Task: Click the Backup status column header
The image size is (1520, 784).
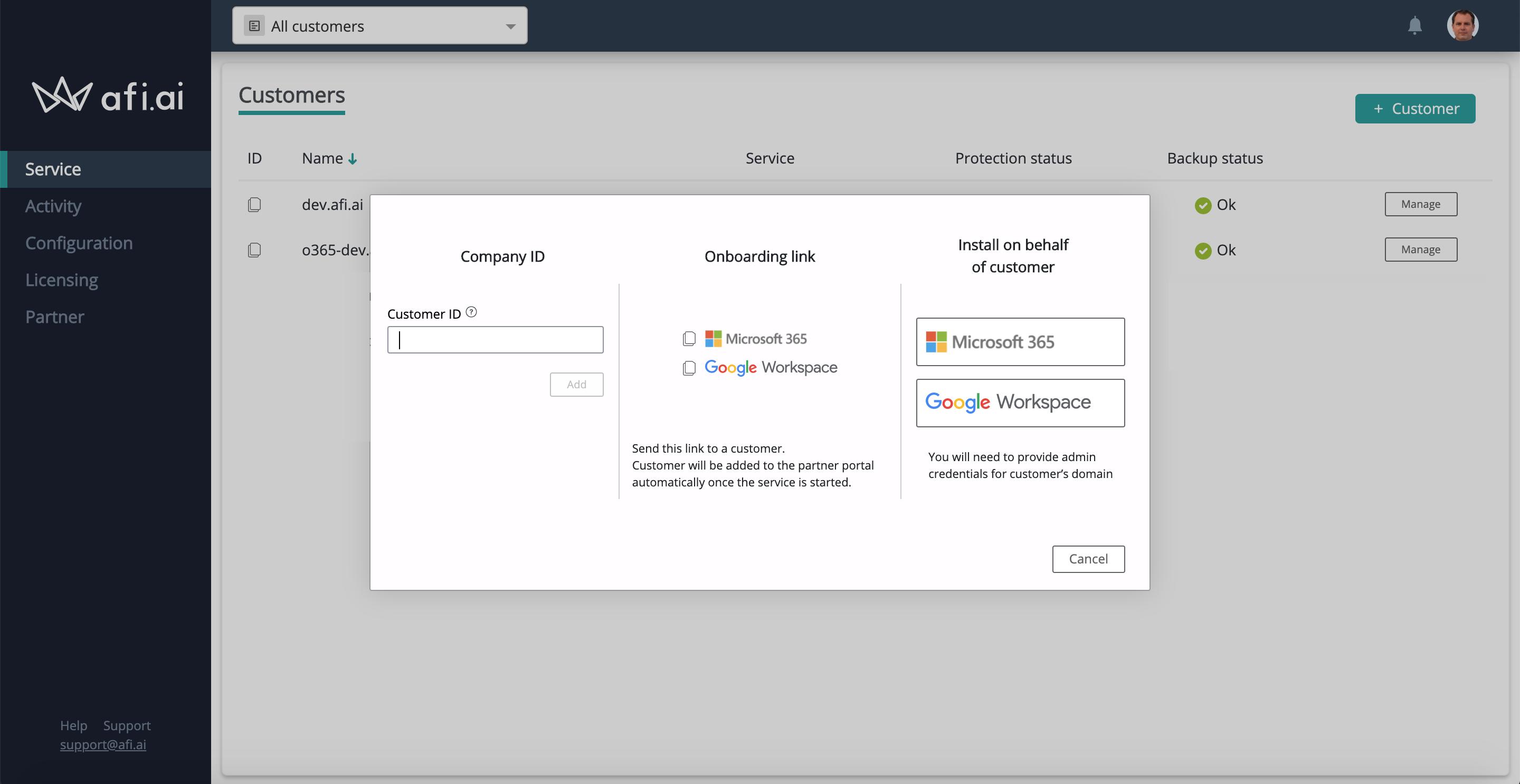Action: pos(1215,158)
